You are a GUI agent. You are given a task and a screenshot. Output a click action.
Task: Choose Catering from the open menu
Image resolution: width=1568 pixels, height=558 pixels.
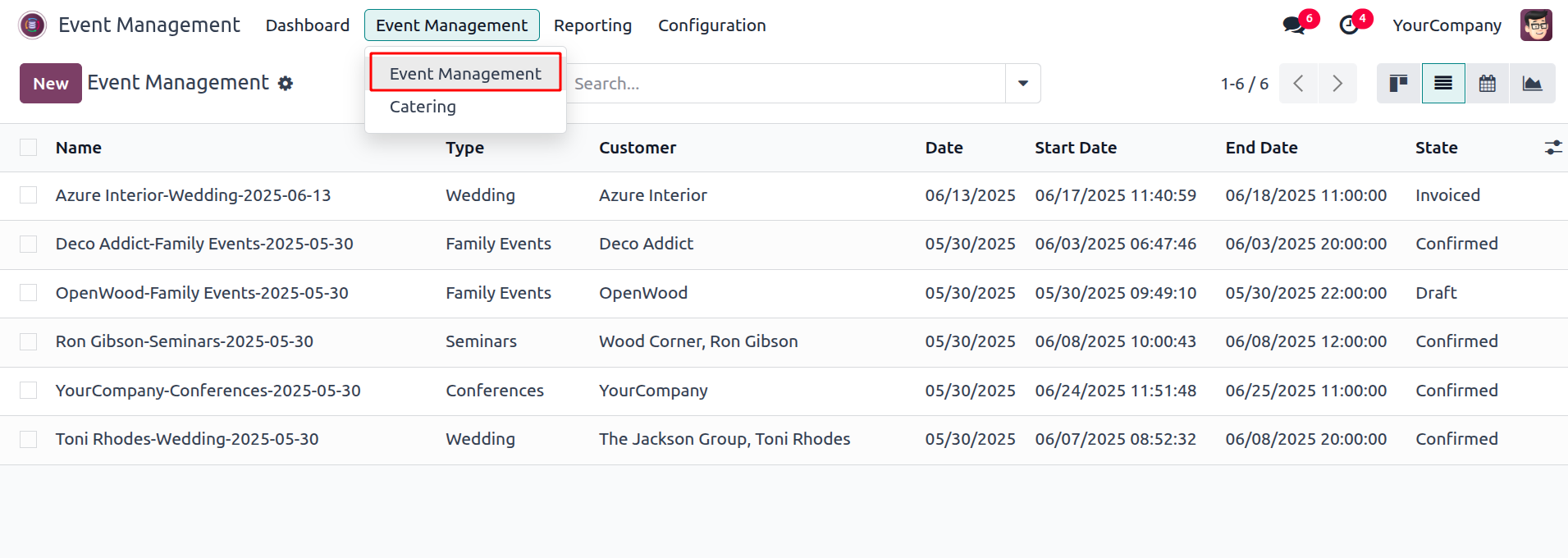pos(423,107)
